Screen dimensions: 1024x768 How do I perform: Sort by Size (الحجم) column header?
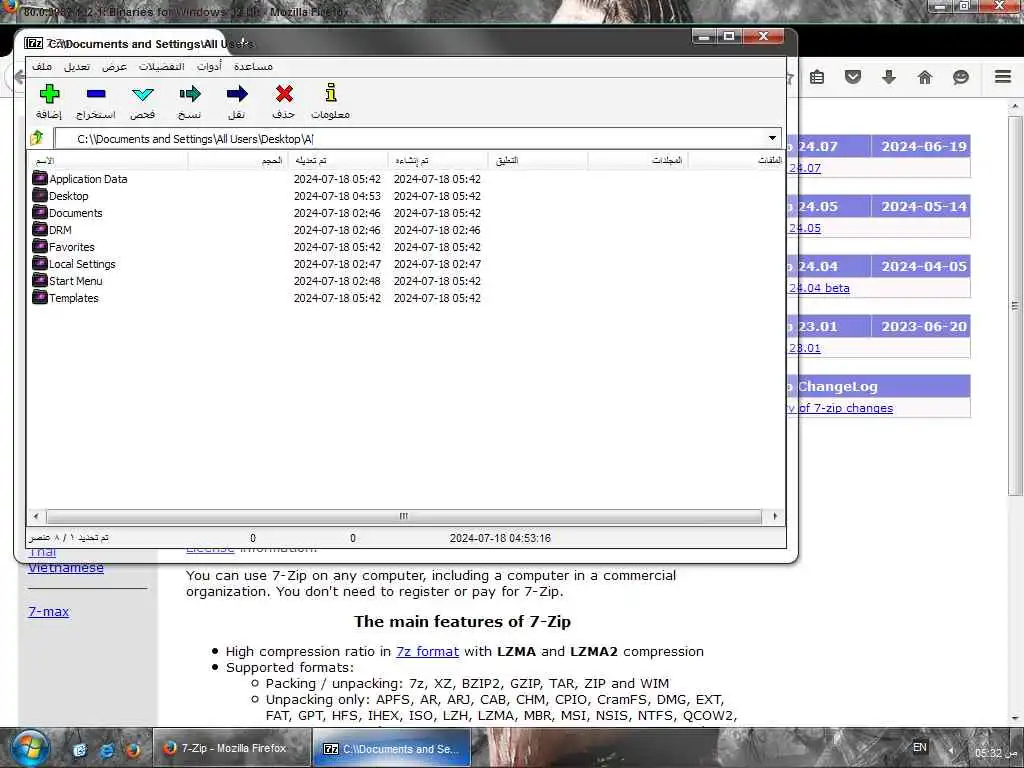[238, 160]
